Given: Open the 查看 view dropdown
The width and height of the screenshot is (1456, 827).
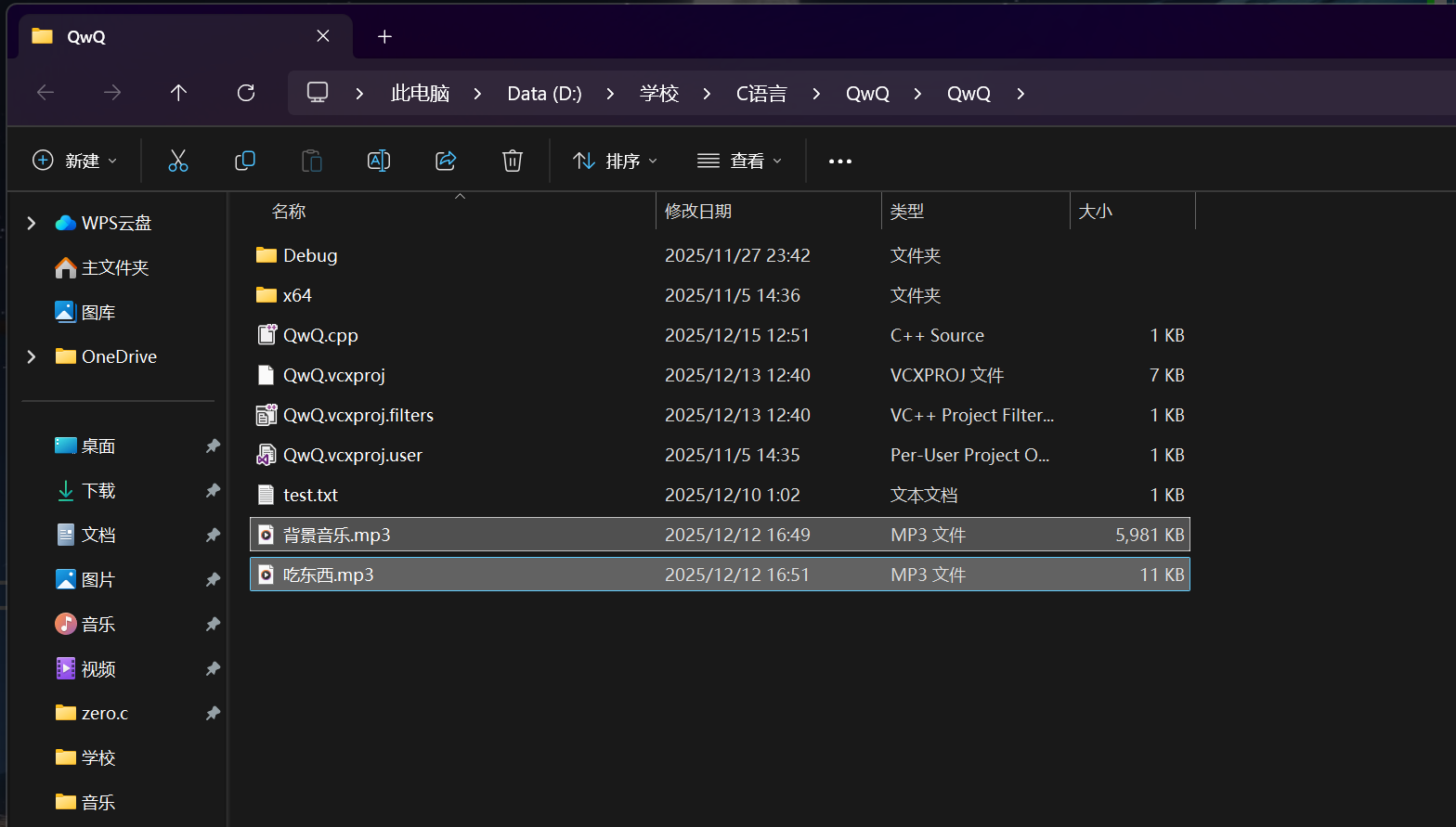Looking at the screenshot, I should pos(739,161).
